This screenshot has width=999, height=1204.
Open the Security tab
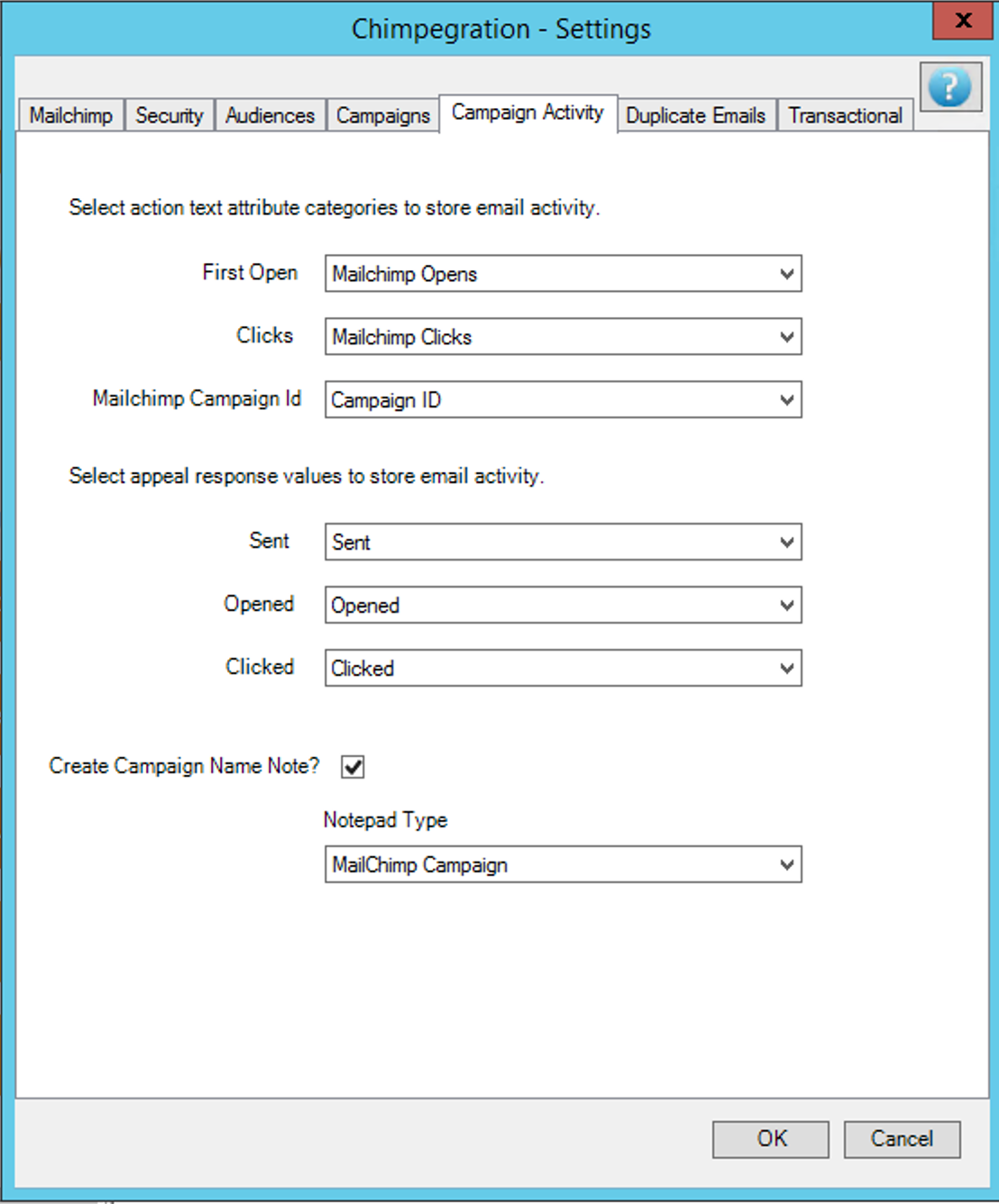click(170, 115)
